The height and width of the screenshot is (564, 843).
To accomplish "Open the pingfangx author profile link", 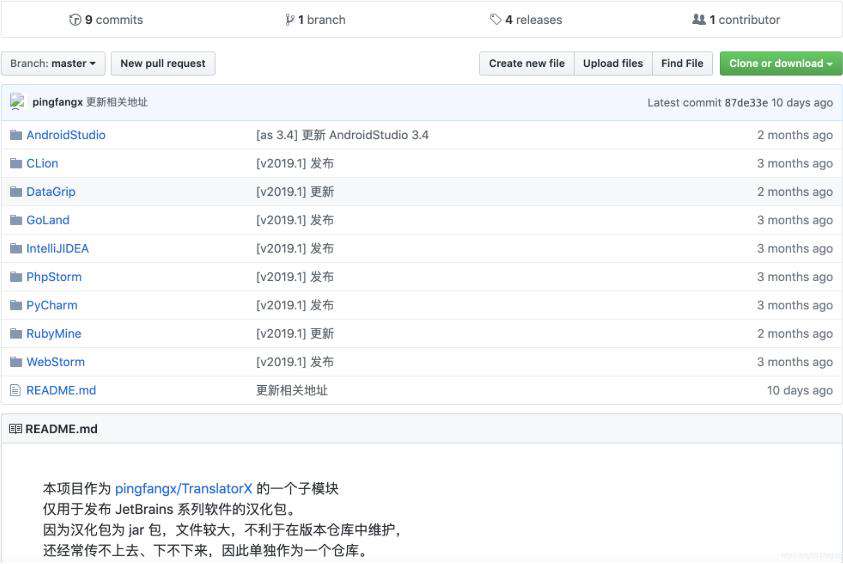I will click(x=58, y=102).
